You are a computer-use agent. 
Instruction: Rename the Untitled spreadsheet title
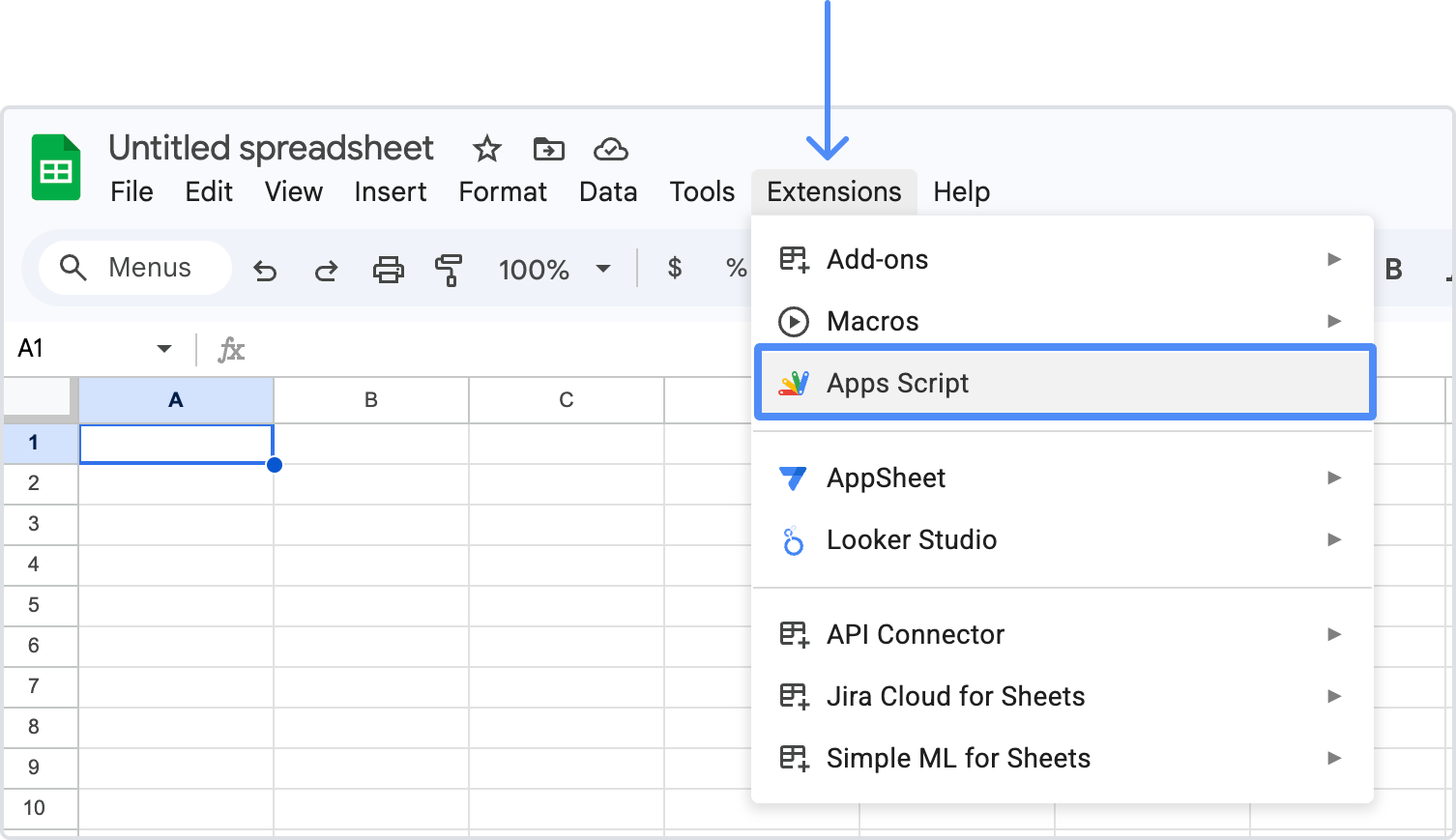coord(271,148)
